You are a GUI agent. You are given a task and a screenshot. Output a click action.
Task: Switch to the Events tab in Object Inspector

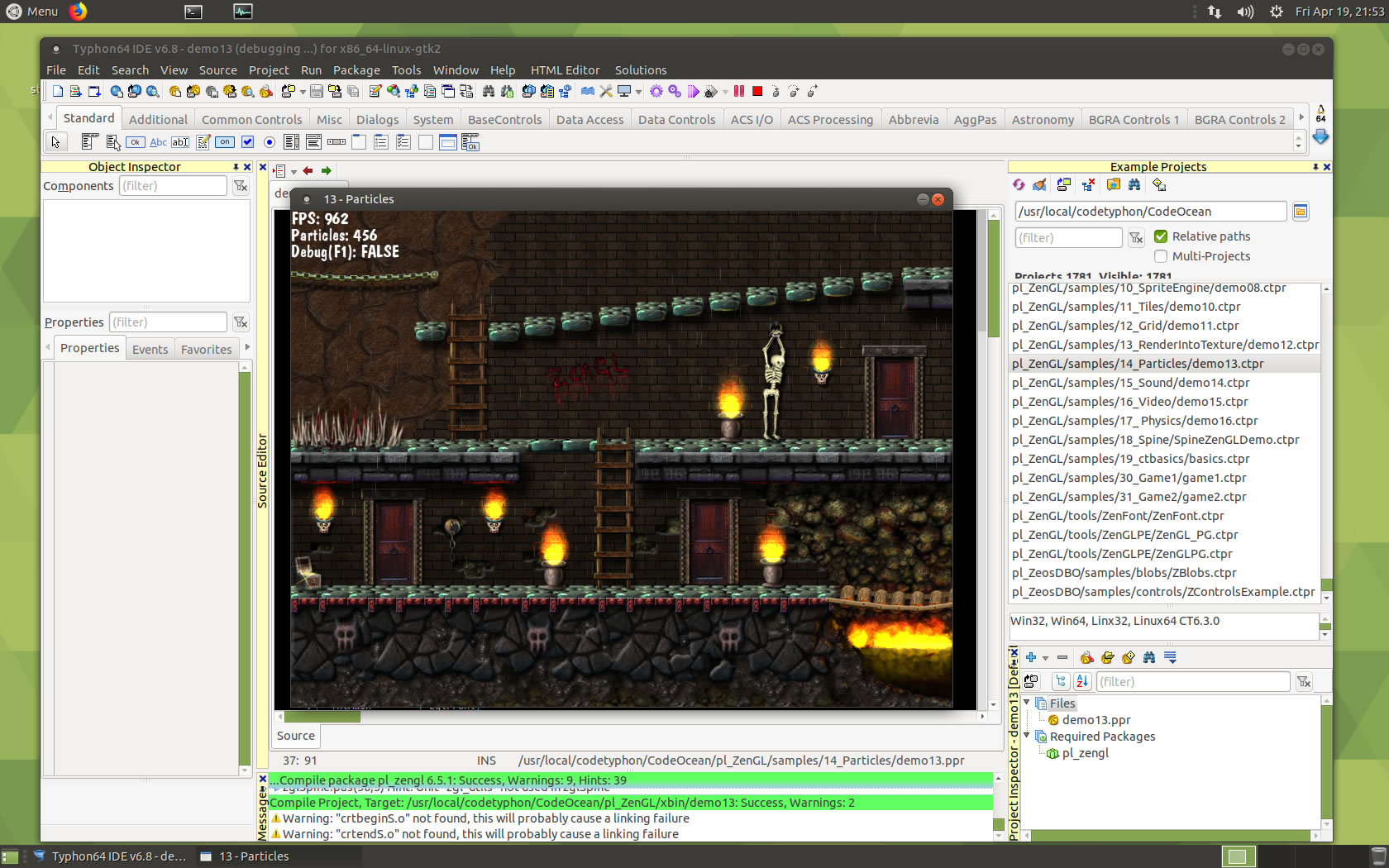coord(150,350)
